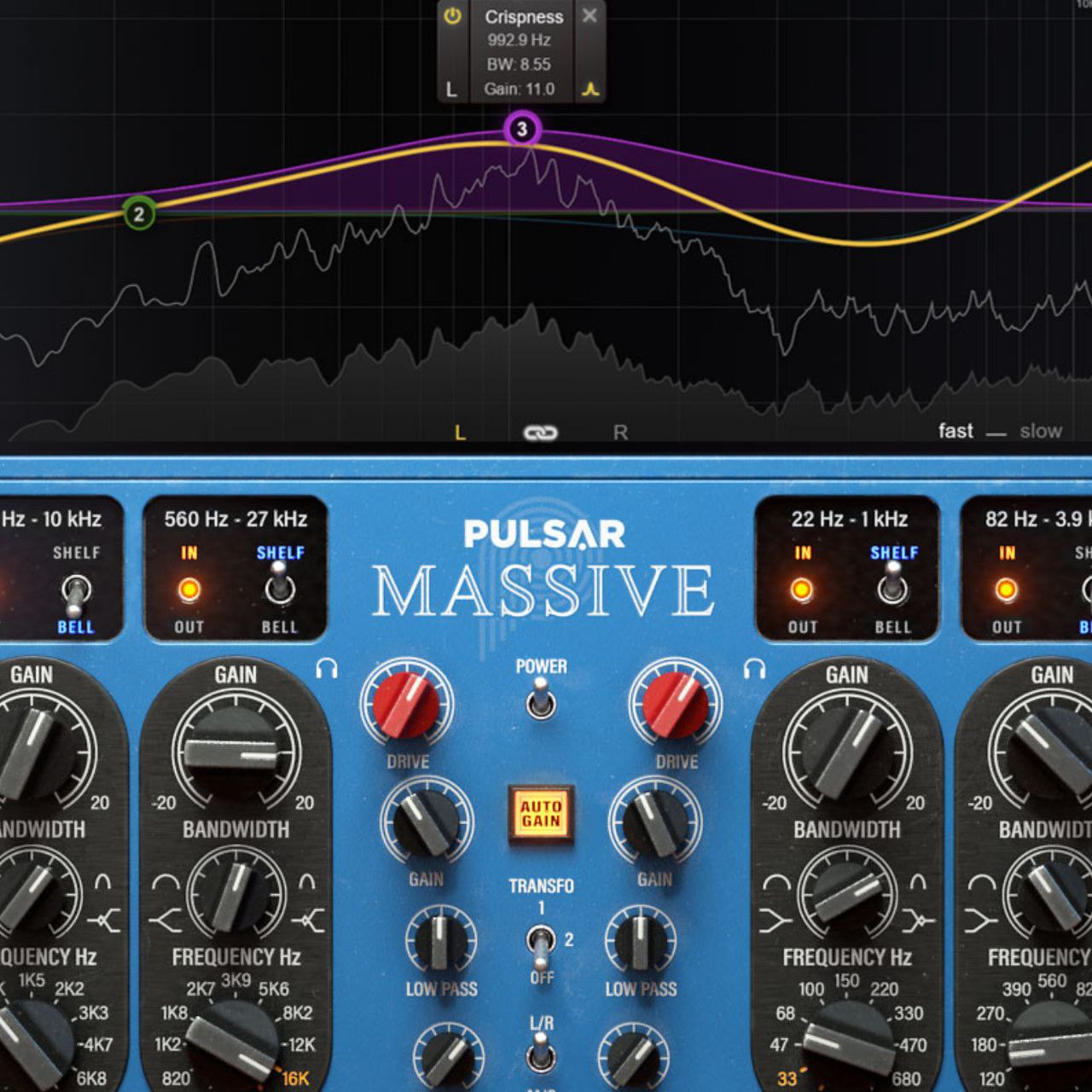Select EQ node 3 on the curve

522,130
